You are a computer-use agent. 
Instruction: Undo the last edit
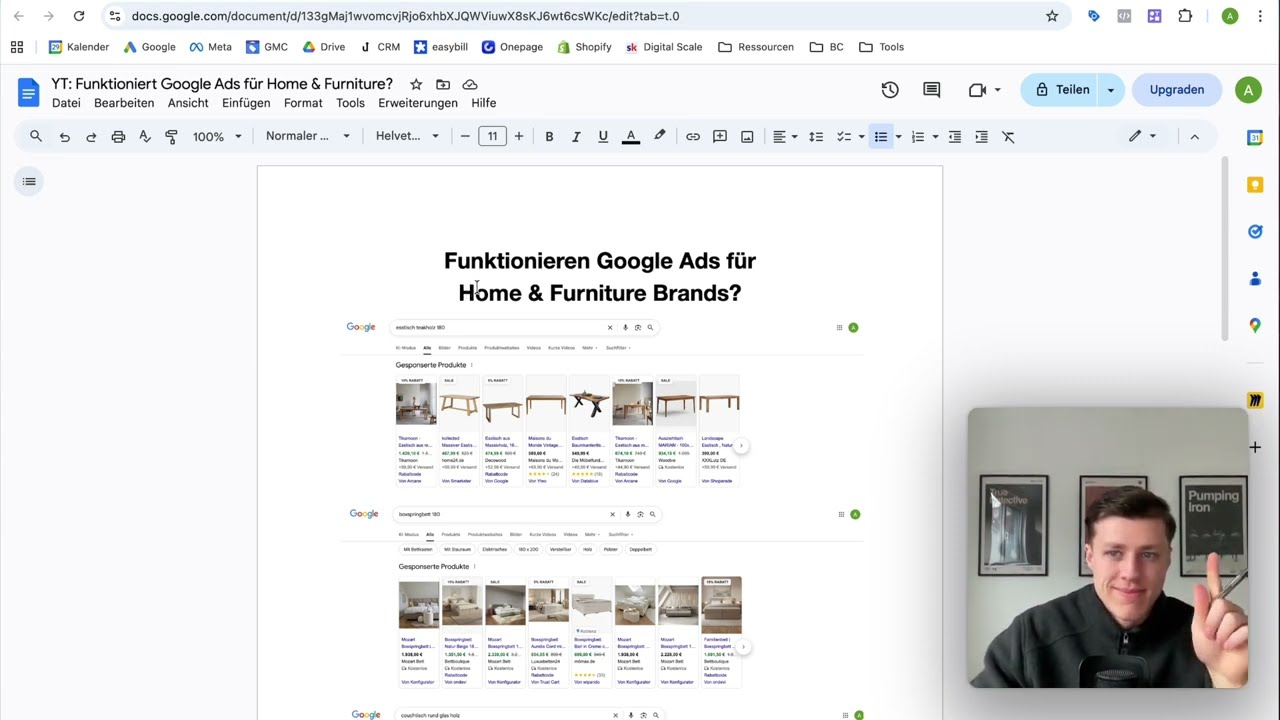[x=65, y=136]
